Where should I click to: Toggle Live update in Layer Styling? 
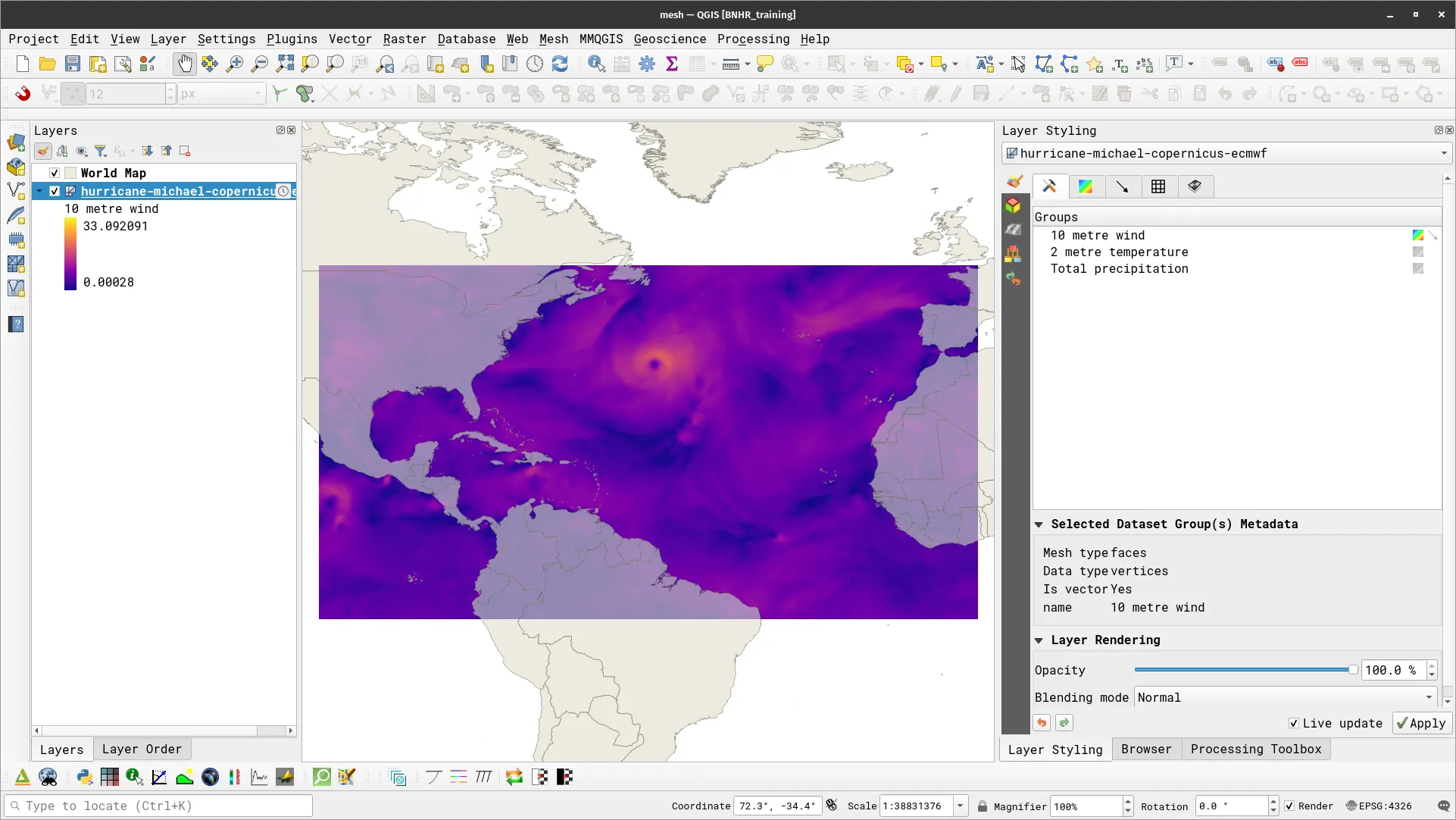[x=1295, y=723]
